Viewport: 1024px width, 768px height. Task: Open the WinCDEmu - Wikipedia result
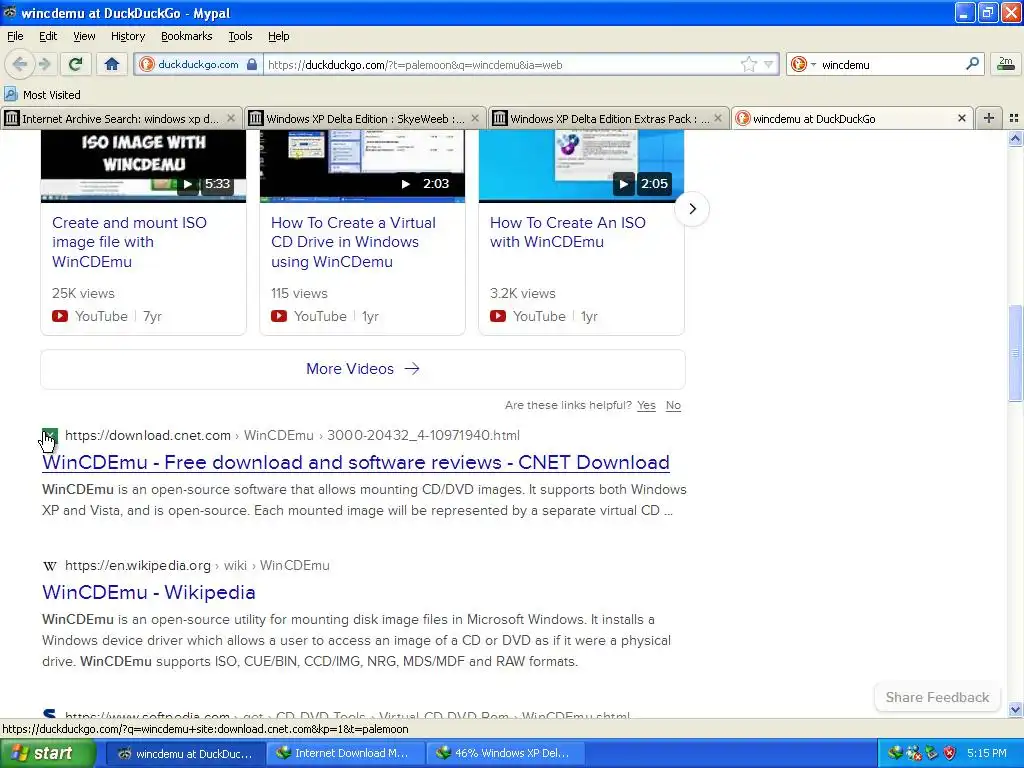coord(149,592)
